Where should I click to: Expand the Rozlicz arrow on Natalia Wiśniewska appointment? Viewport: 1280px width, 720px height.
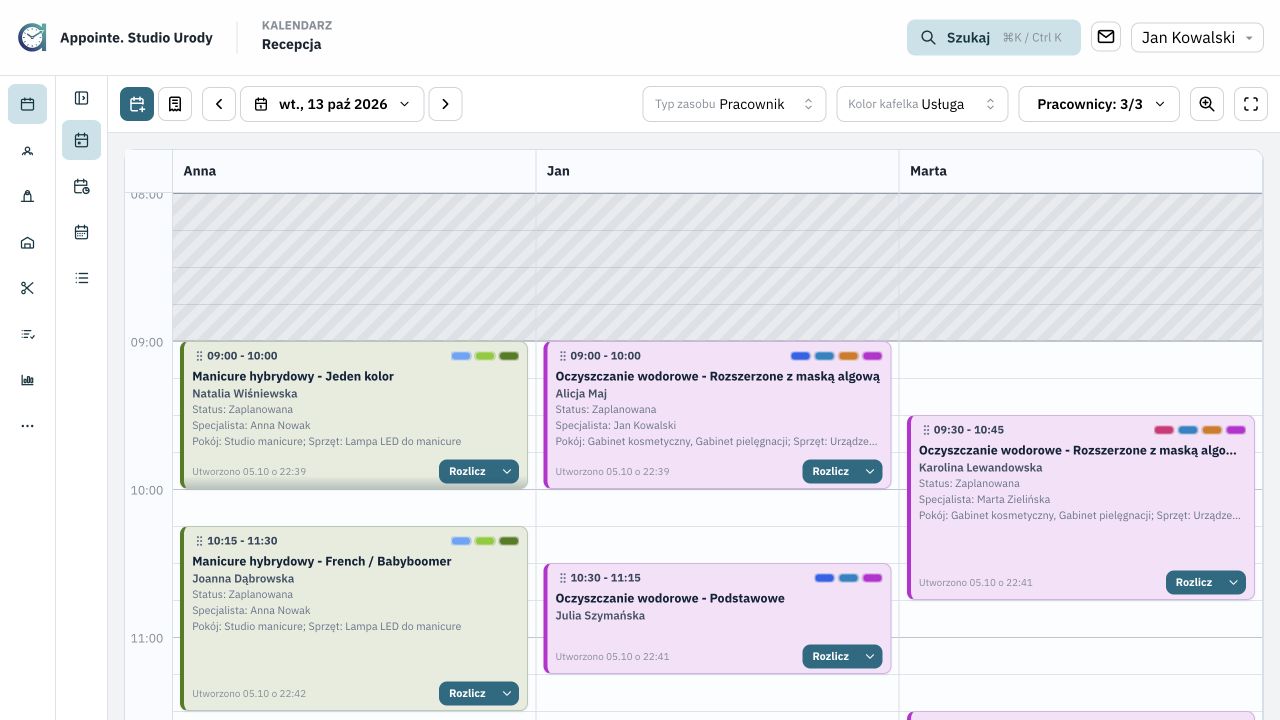tap(507, 472)
